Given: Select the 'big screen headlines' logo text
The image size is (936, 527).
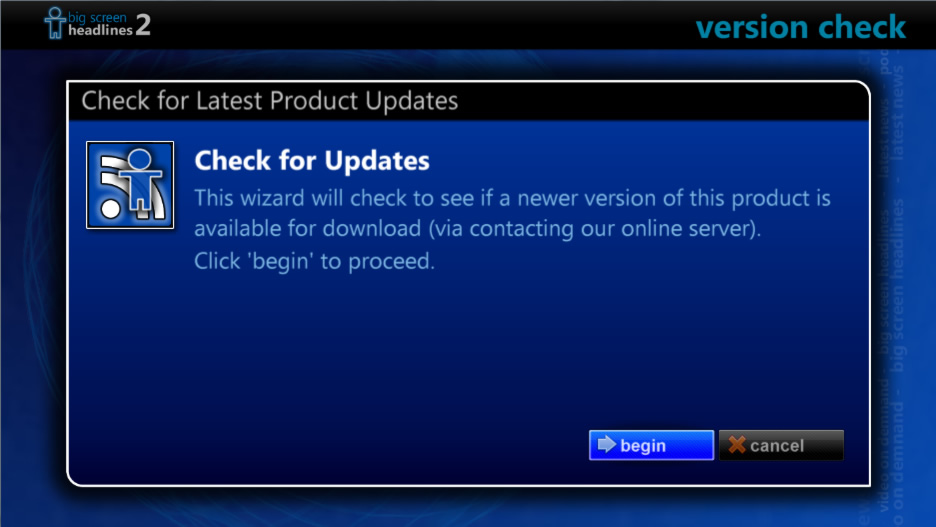Looking at the screenshot, I should tap(100, 24).
